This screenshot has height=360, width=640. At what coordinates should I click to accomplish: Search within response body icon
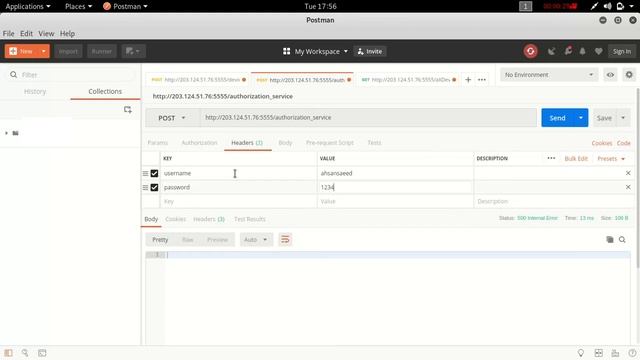[x=622, y=240]
